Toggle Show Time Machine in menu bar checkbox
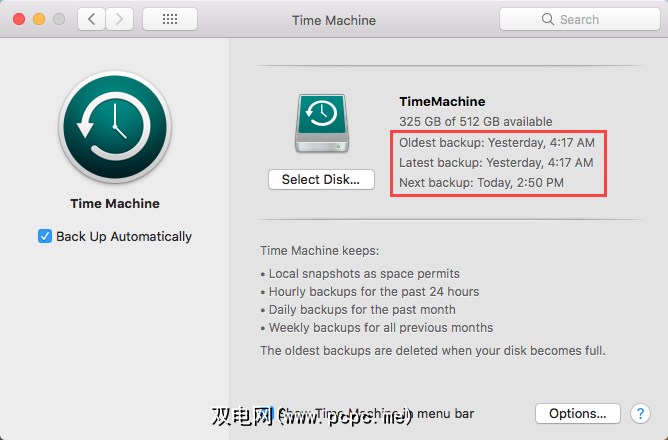668x440 pixels. click(264, 413)
